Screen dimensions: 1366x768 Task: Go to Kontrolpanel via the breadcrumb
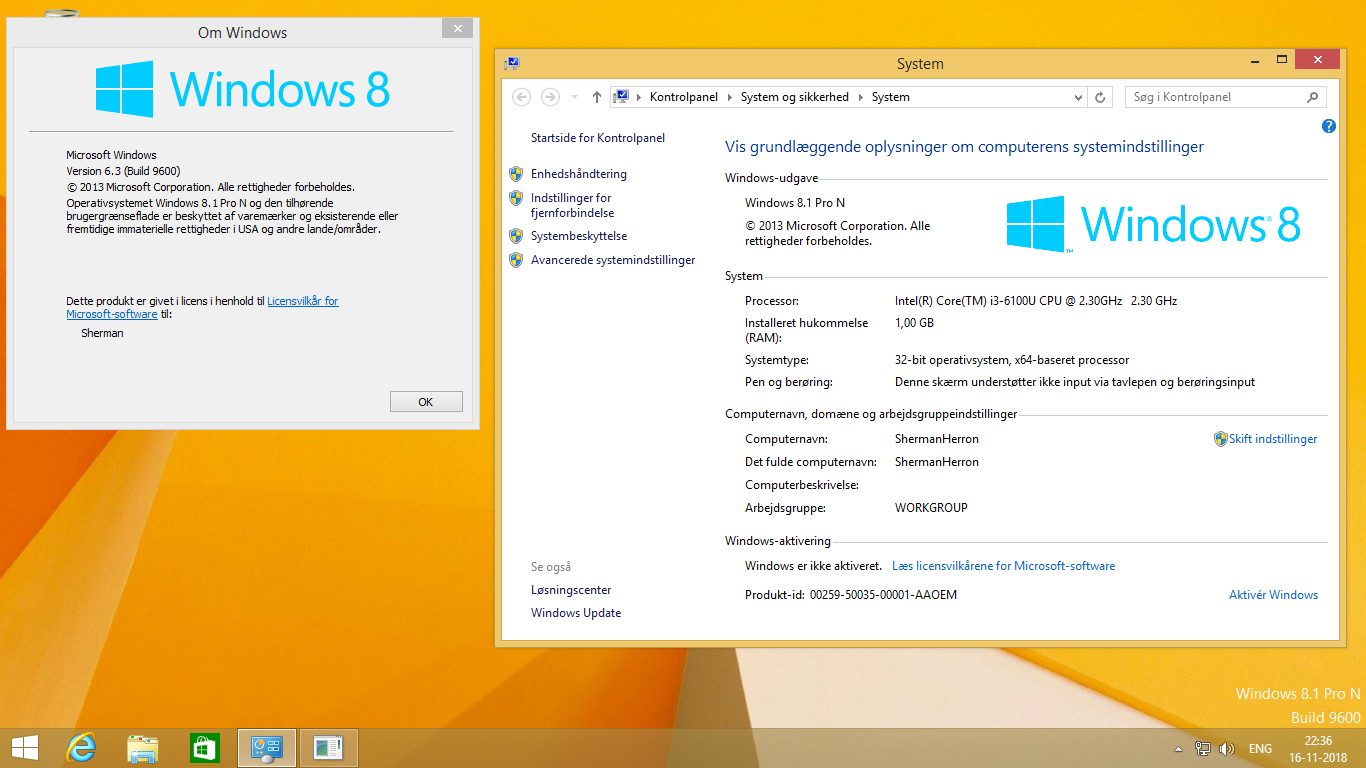[683, 97]
